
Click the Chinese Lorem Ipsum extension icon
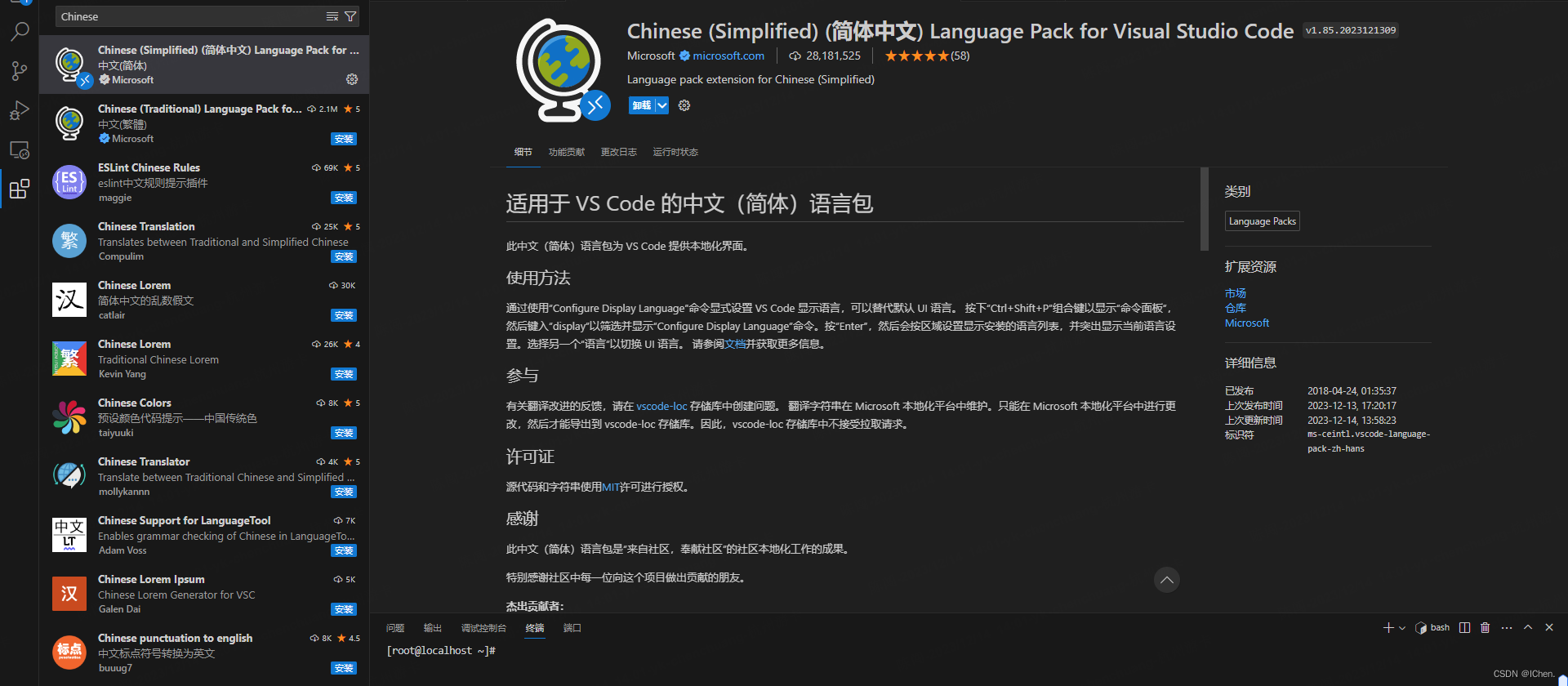pos(69,594)
